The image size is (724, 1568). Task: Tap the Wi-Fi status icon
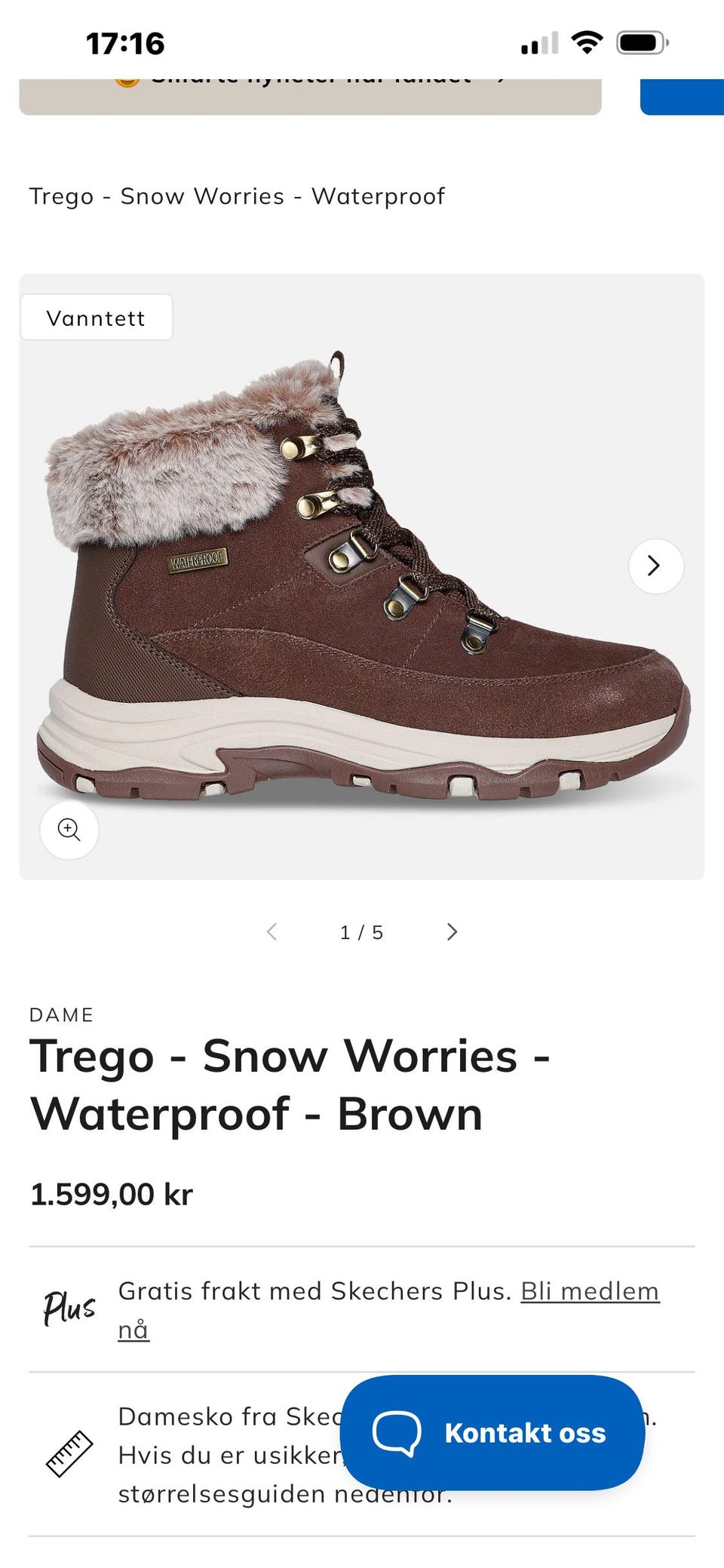point(587,42)
